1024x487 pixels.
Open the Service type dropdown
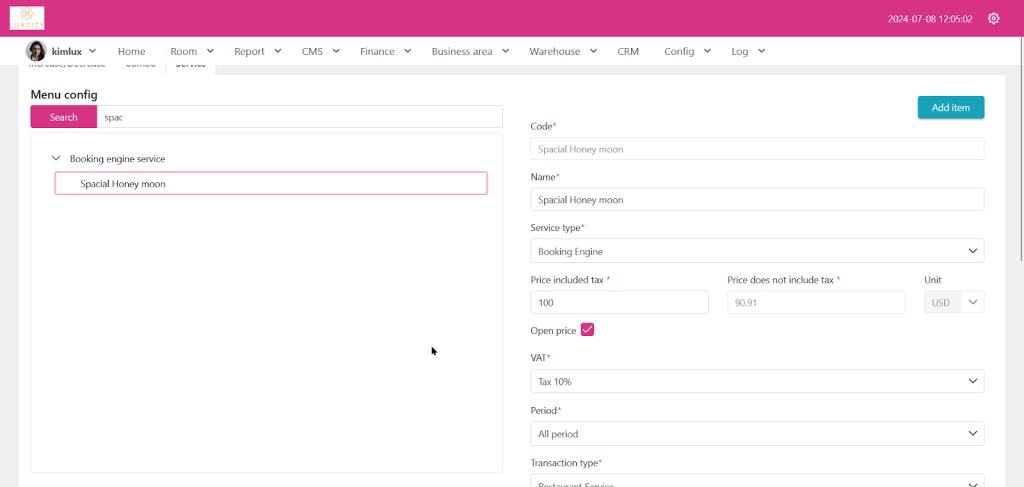[x=756, y=251]
